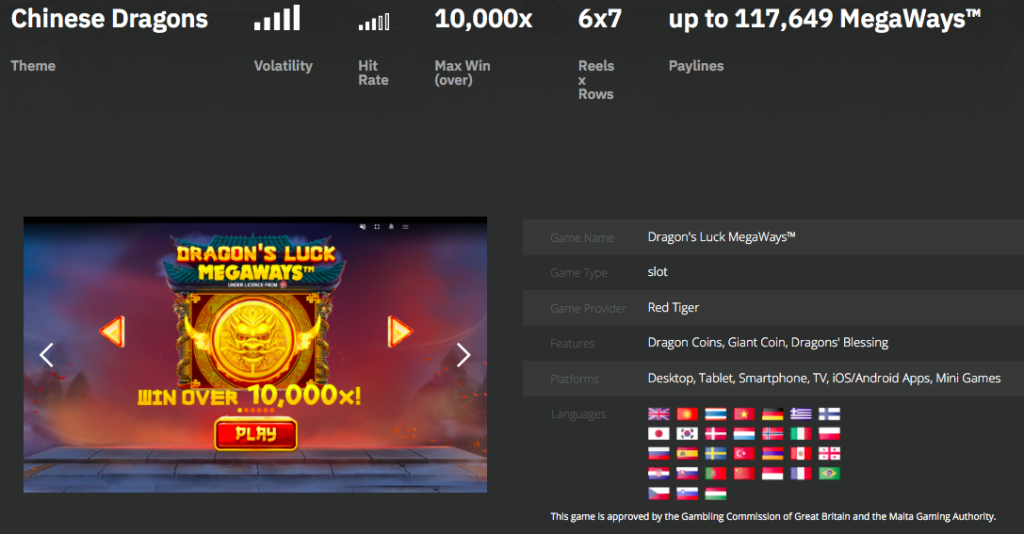Open the hamburger menu in the game frame
Viewport: 1024px width, 534px height.
pos(405,227)
